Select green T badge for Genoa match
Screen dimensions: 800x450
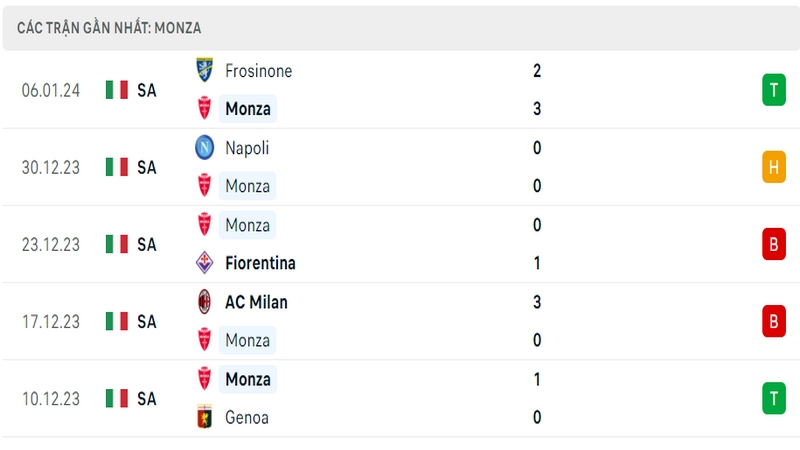pyautogui.click(x=773, y=398)
